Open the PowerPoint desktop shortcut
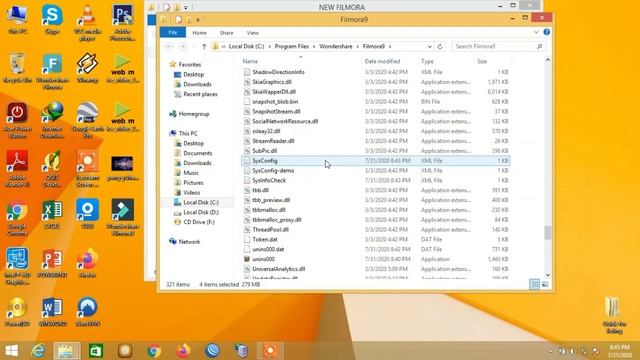This screenshot has width=640, height=360. 52,263
